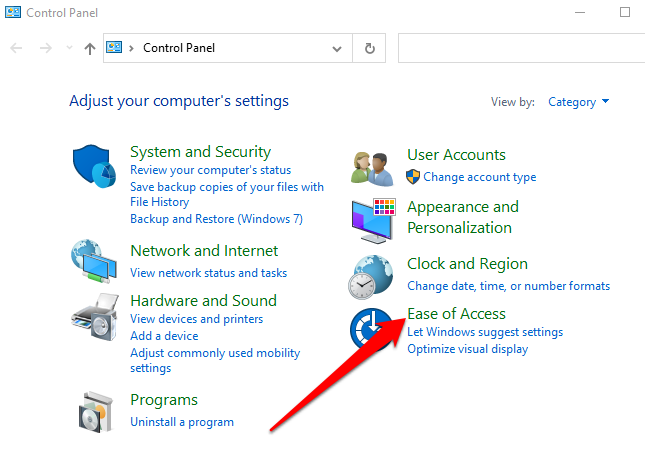645x461 pixels.
Task: Click Backup and Restore (Windows 7)
Action: [x=216, y=219]
